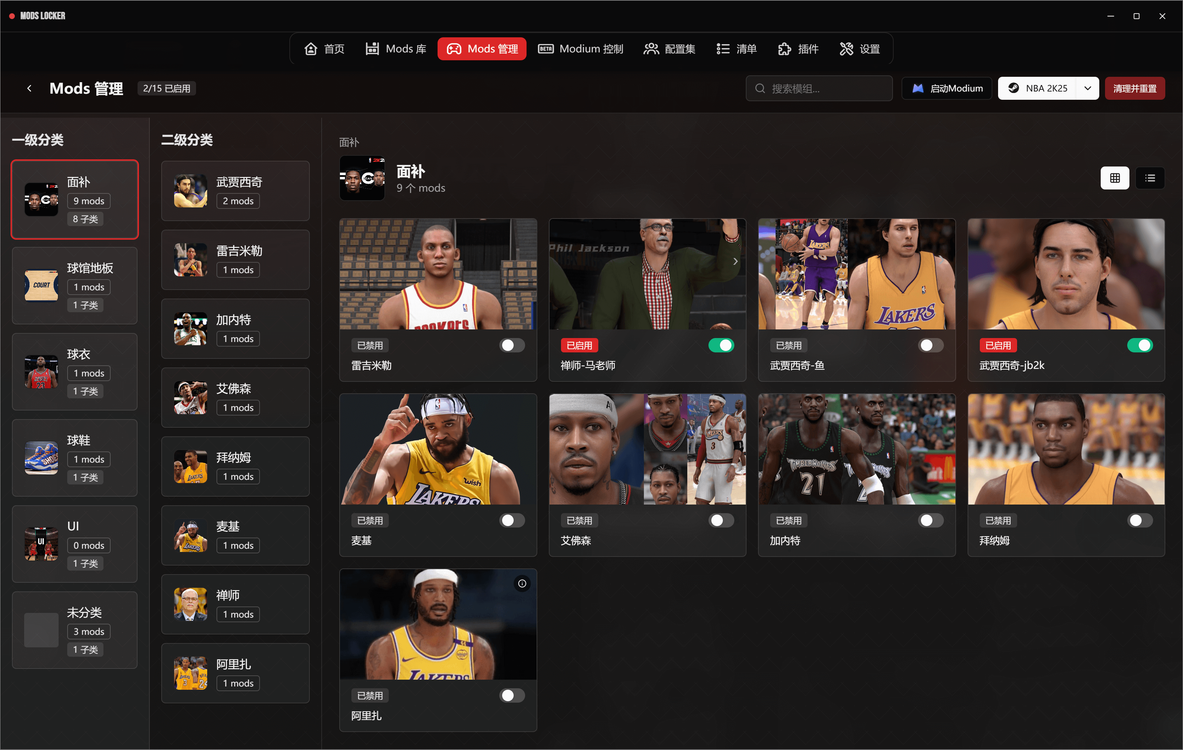Click the info icon on 阿里扎 card
The image size is (1183, 750).
522,584
